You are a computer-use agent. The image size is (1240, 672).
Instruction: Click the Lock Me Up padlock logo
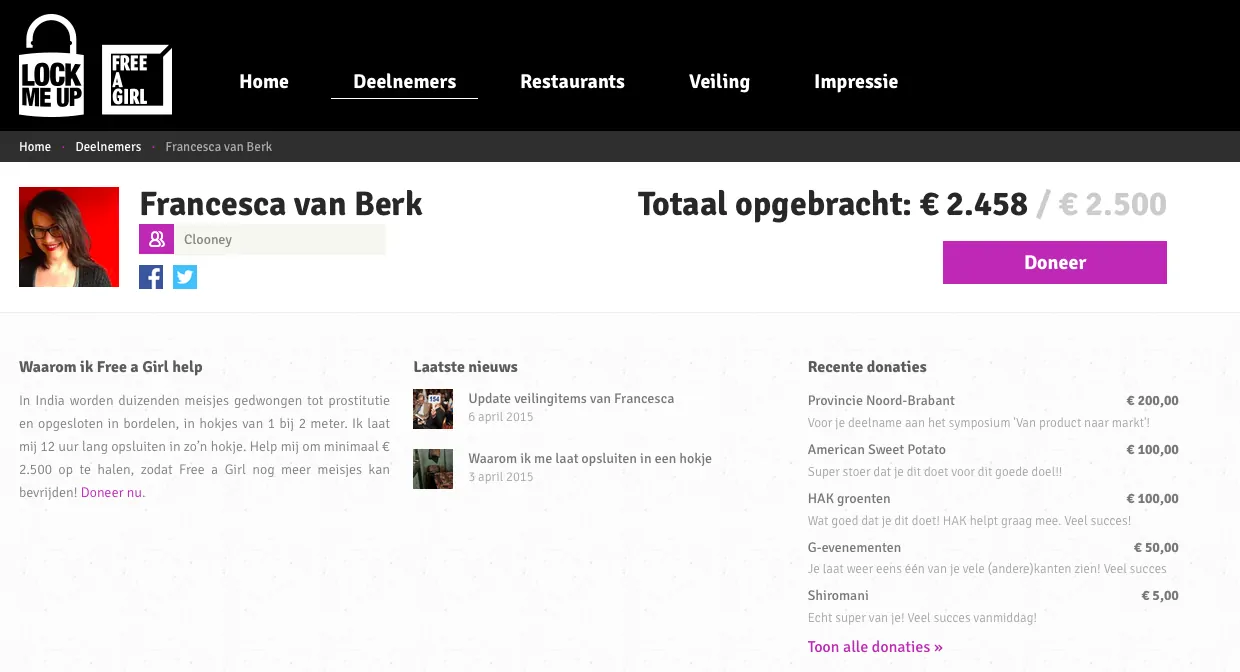(51, 67)
